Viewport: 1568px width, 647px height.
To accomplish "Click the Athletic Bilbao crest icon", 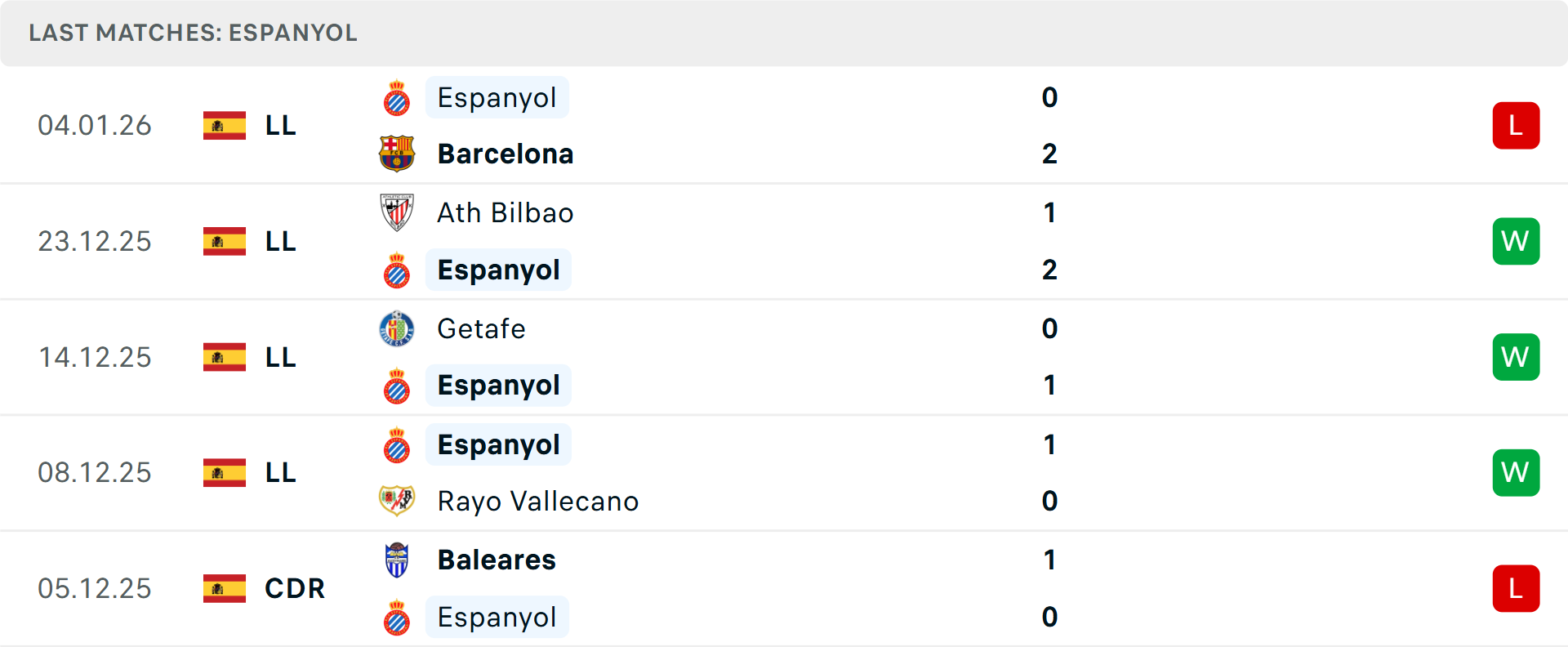I will 397,212.
